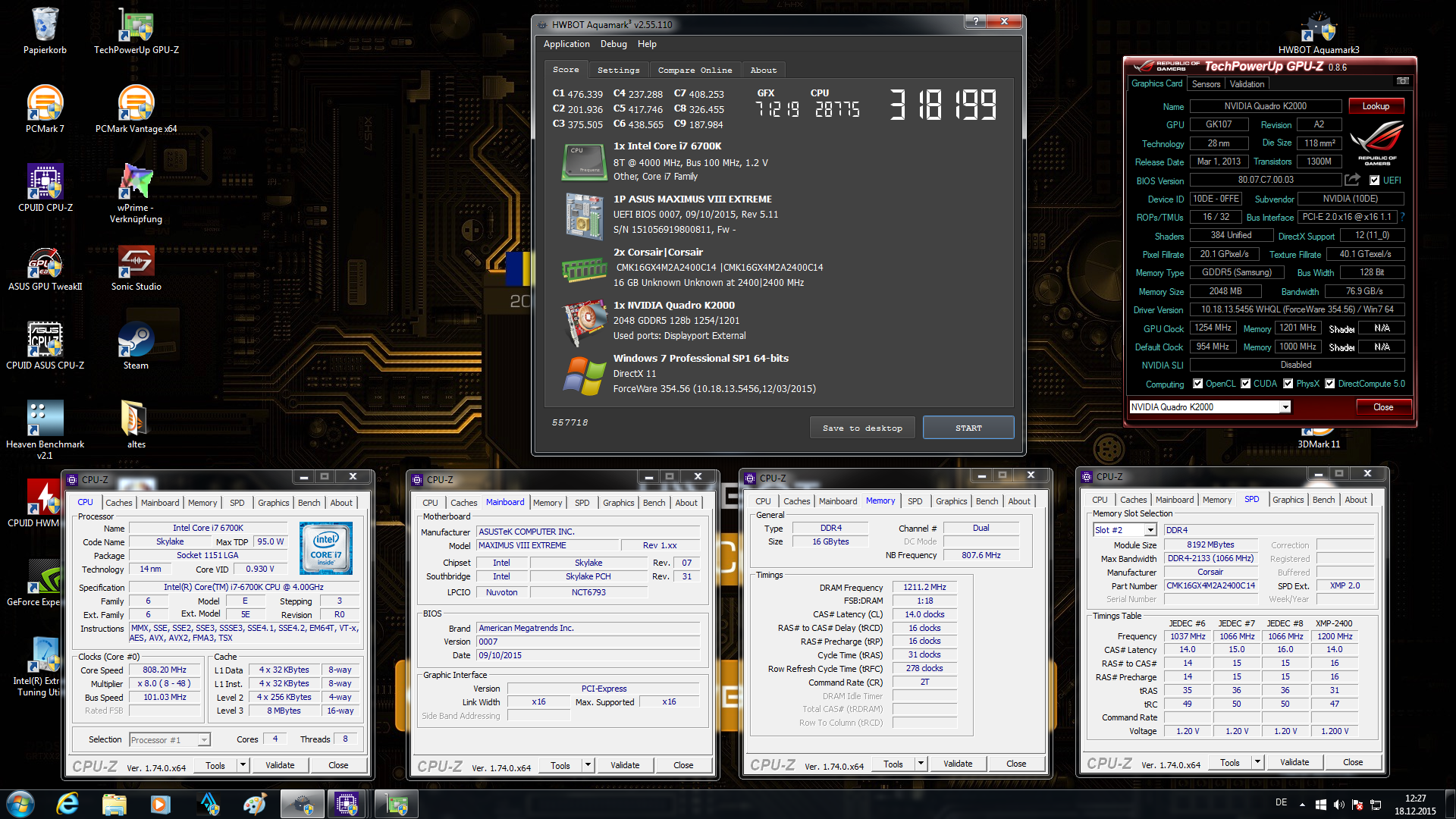Click Tools button in SPD CPU-Z window
Image resolution: width=1456 pixels, height=819 pixels.
(x=1230, y=762)
